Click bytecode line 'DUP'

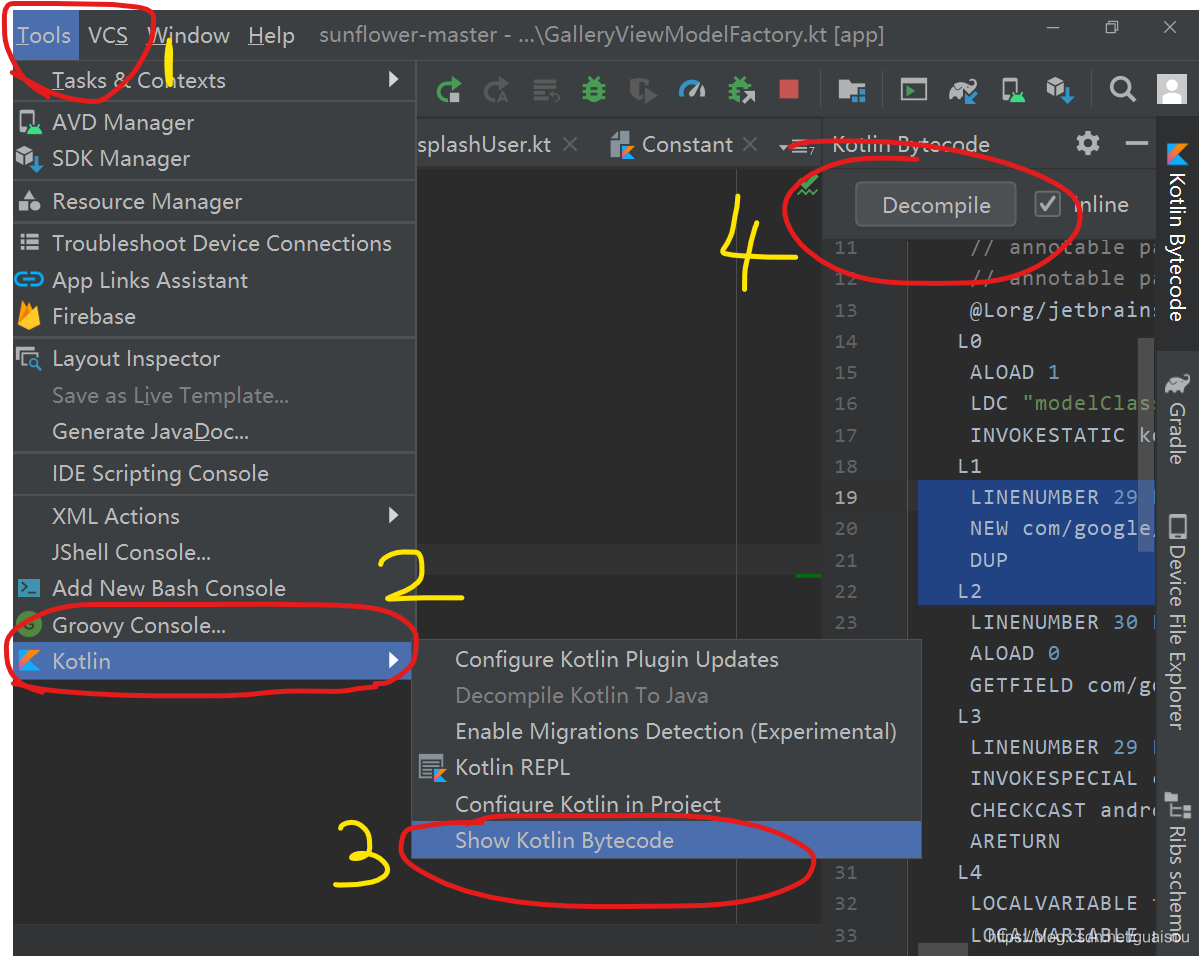pos(989,560)
